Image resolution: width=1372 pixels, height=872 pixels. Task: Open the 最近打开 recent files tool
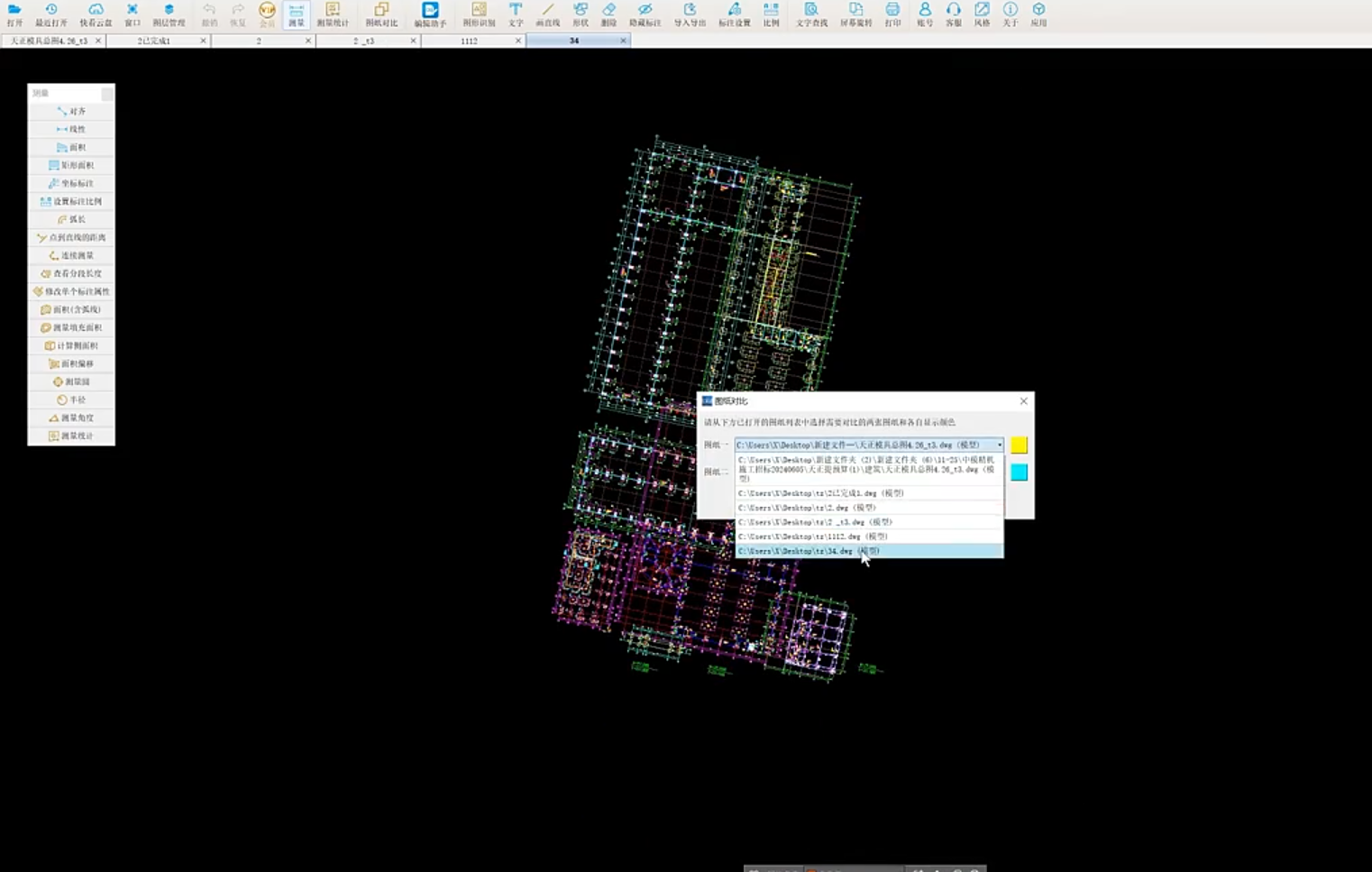click(x=51, y=14)
